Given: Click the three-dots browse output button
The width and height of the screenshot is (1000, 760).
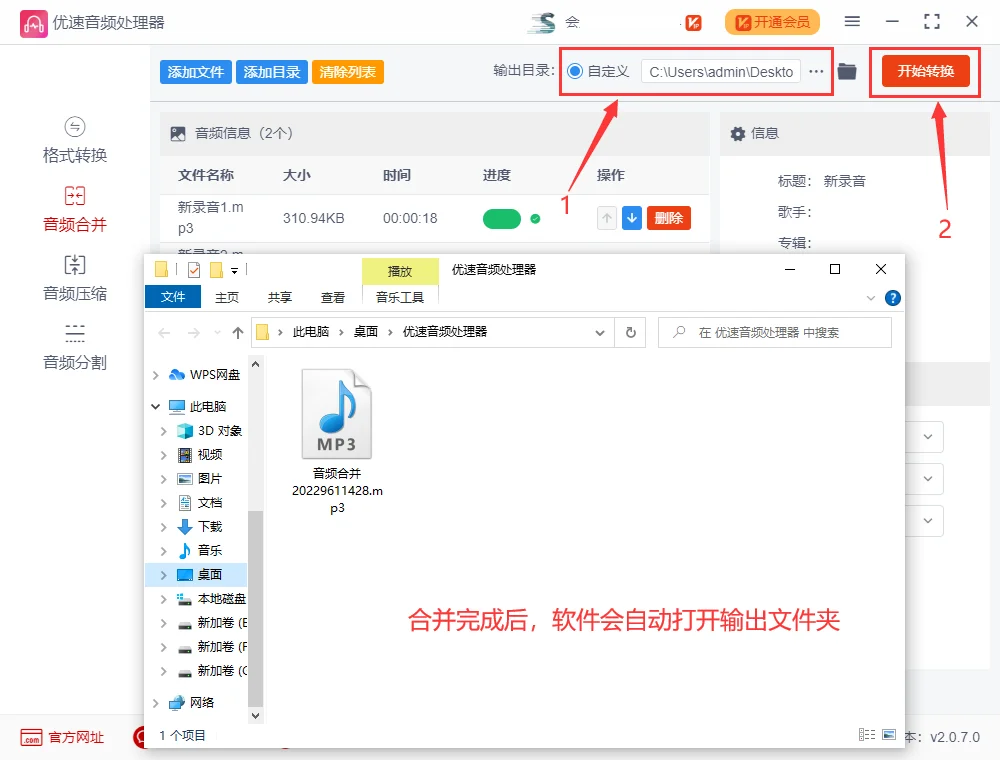Looking at the screenshot, I should pos(816,71).
